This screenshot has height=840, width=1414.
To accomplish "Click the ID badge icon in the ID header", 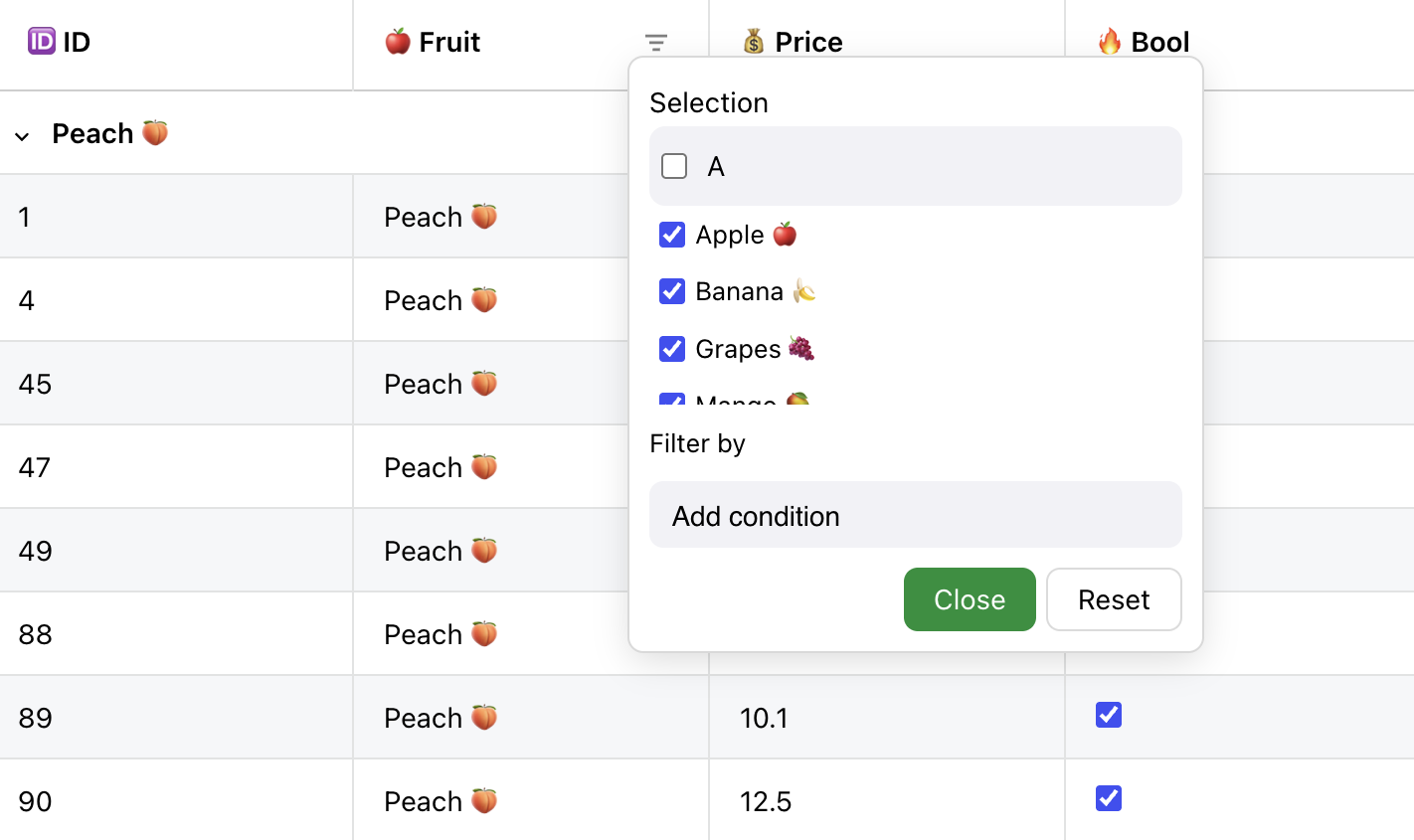I will point(42,42).
